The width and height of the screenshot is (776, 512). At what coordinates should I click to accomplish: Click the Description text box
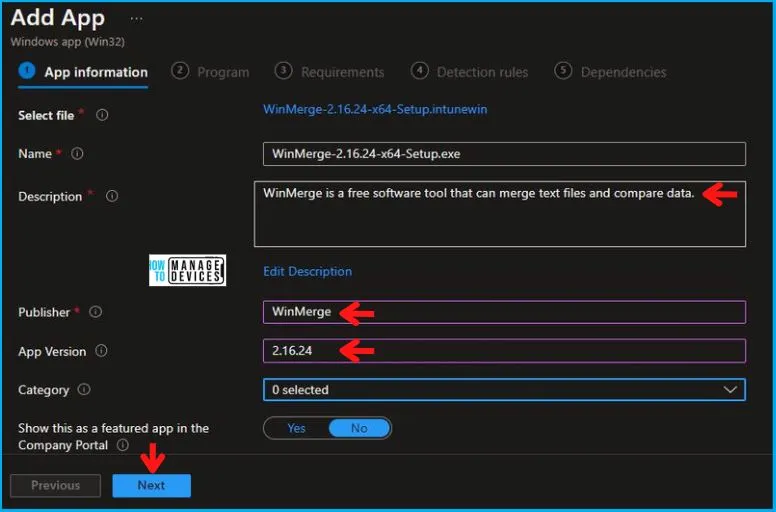(x=500, y=214)
